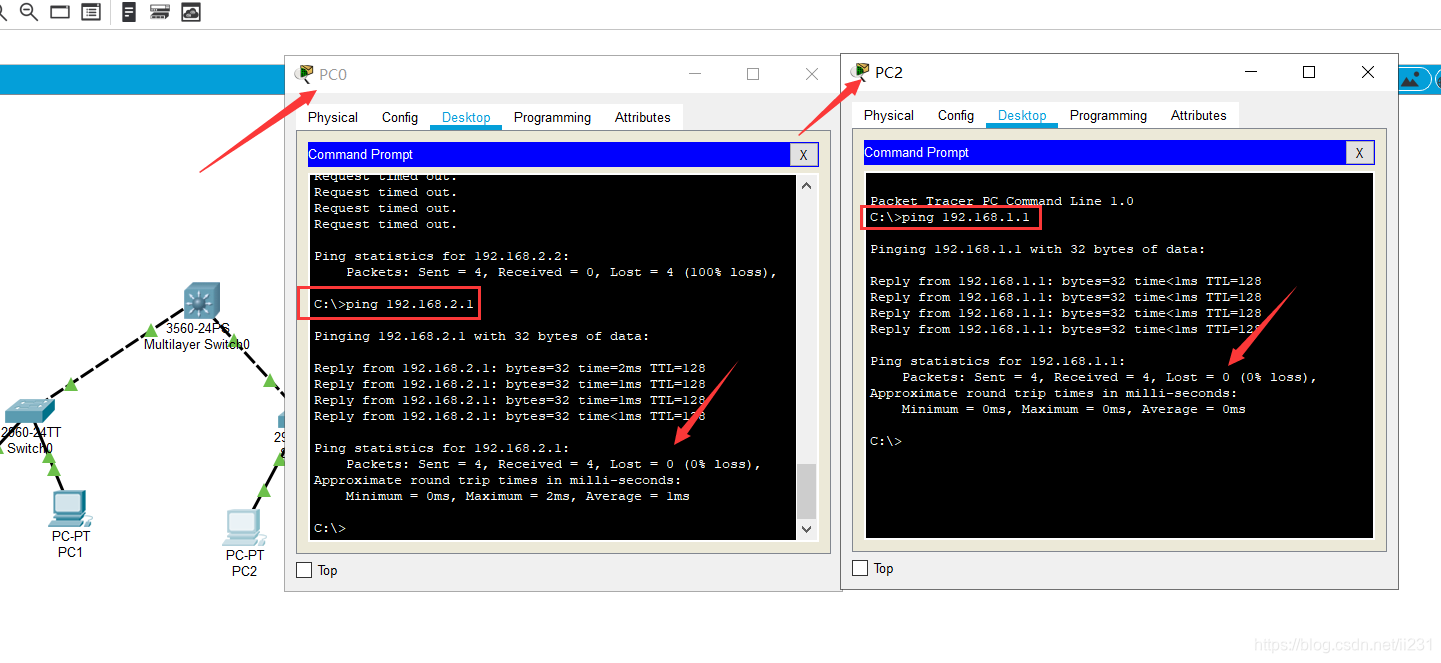Click PC2 Command Prompt blue title bar
This screenshot has width=1441, height=663.
point(1104,152)
